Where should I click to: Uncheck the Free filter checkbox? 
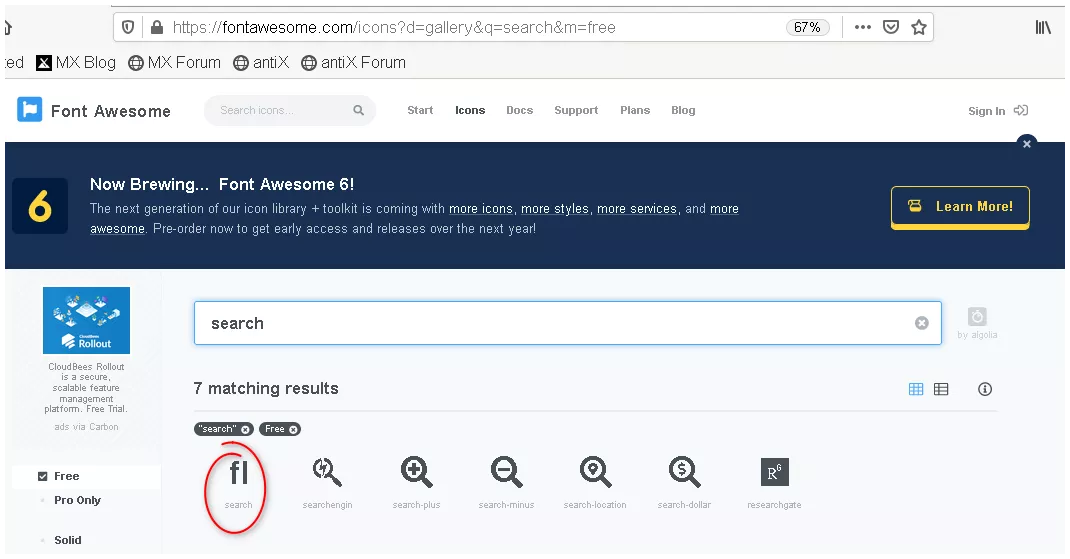pyautogui.click(x=42, y=476)
